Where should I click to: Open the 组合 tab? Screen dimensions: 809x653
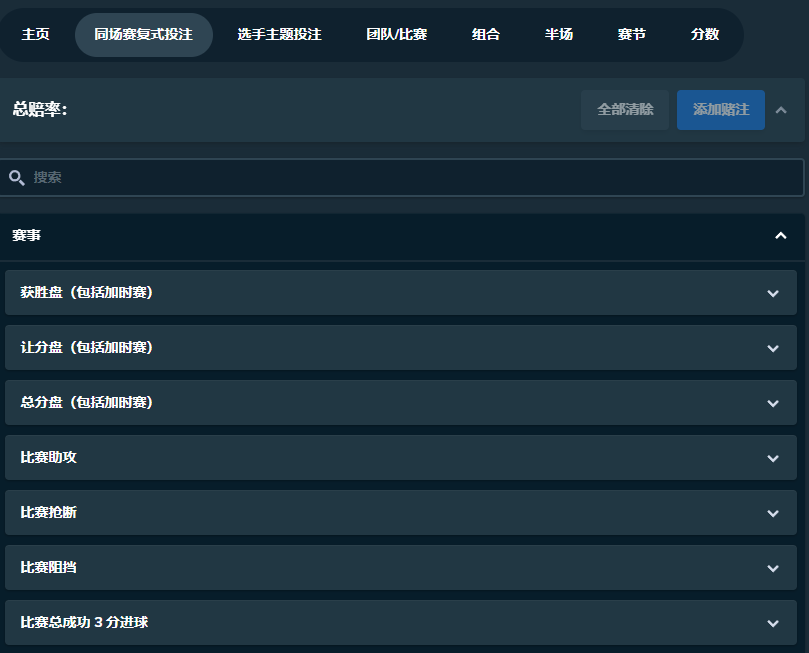click(x=486, y=35)
